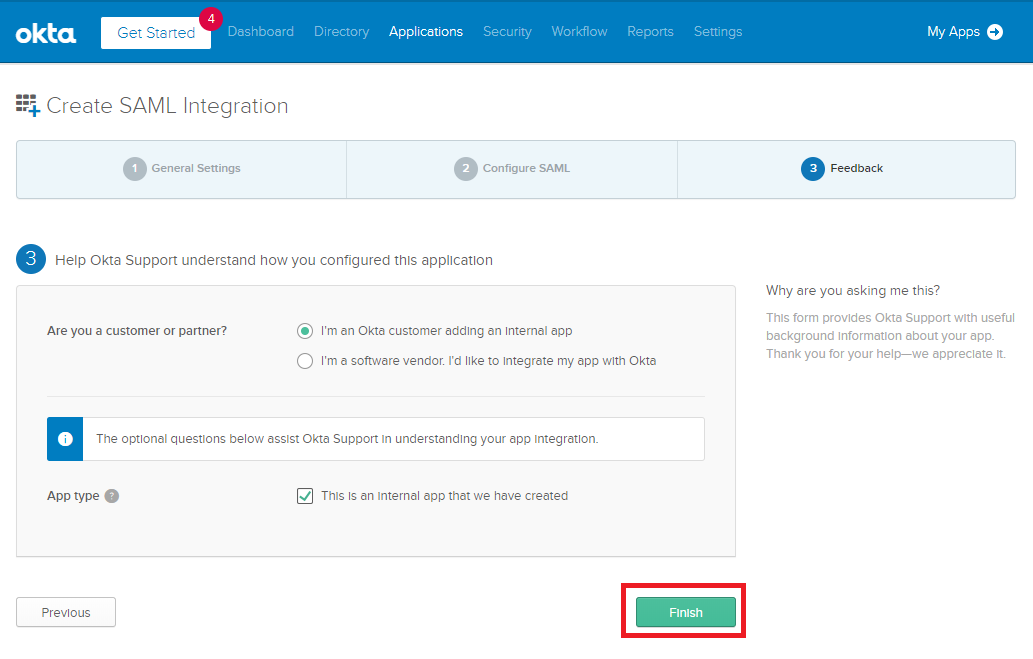The image size is (1033, 659).
Task: Open the Applications menu
Action: tap(426, 32)
